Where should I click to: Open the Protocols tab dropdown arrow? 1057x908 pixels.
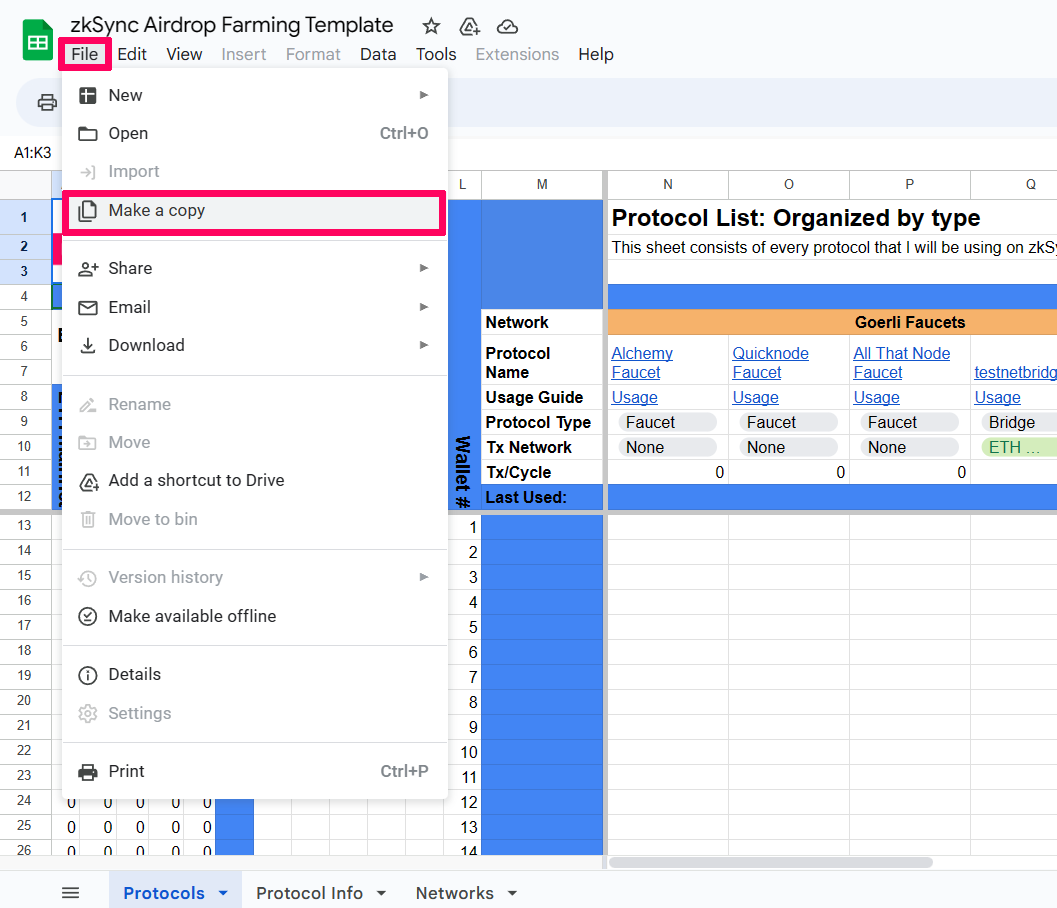223,893
